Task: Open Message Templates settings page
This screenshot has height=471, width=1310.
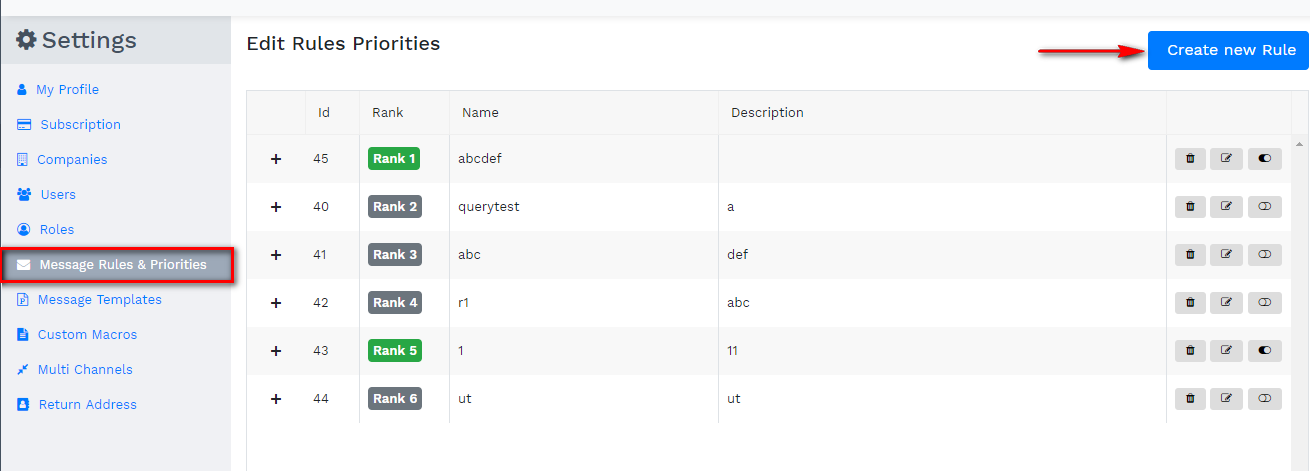Action: tap(99, 300)
